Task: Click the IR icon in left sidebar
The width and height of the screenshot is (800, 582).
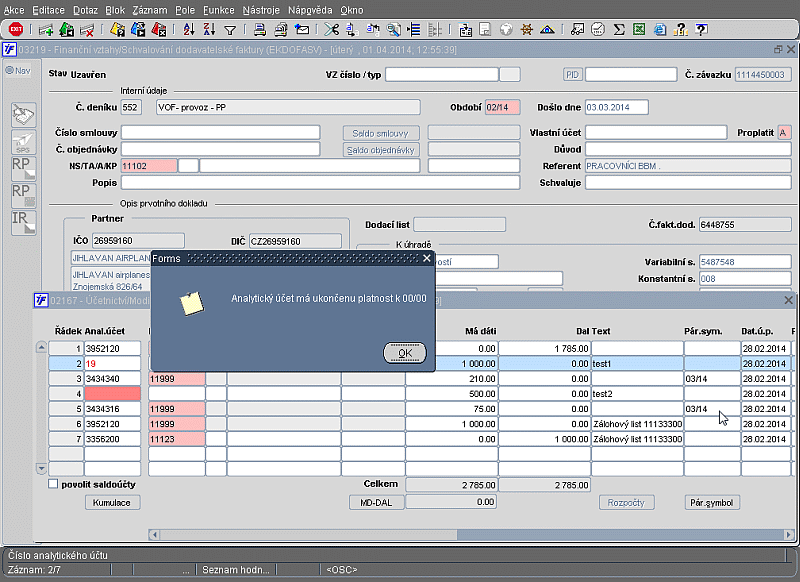Action: point(23,223)
